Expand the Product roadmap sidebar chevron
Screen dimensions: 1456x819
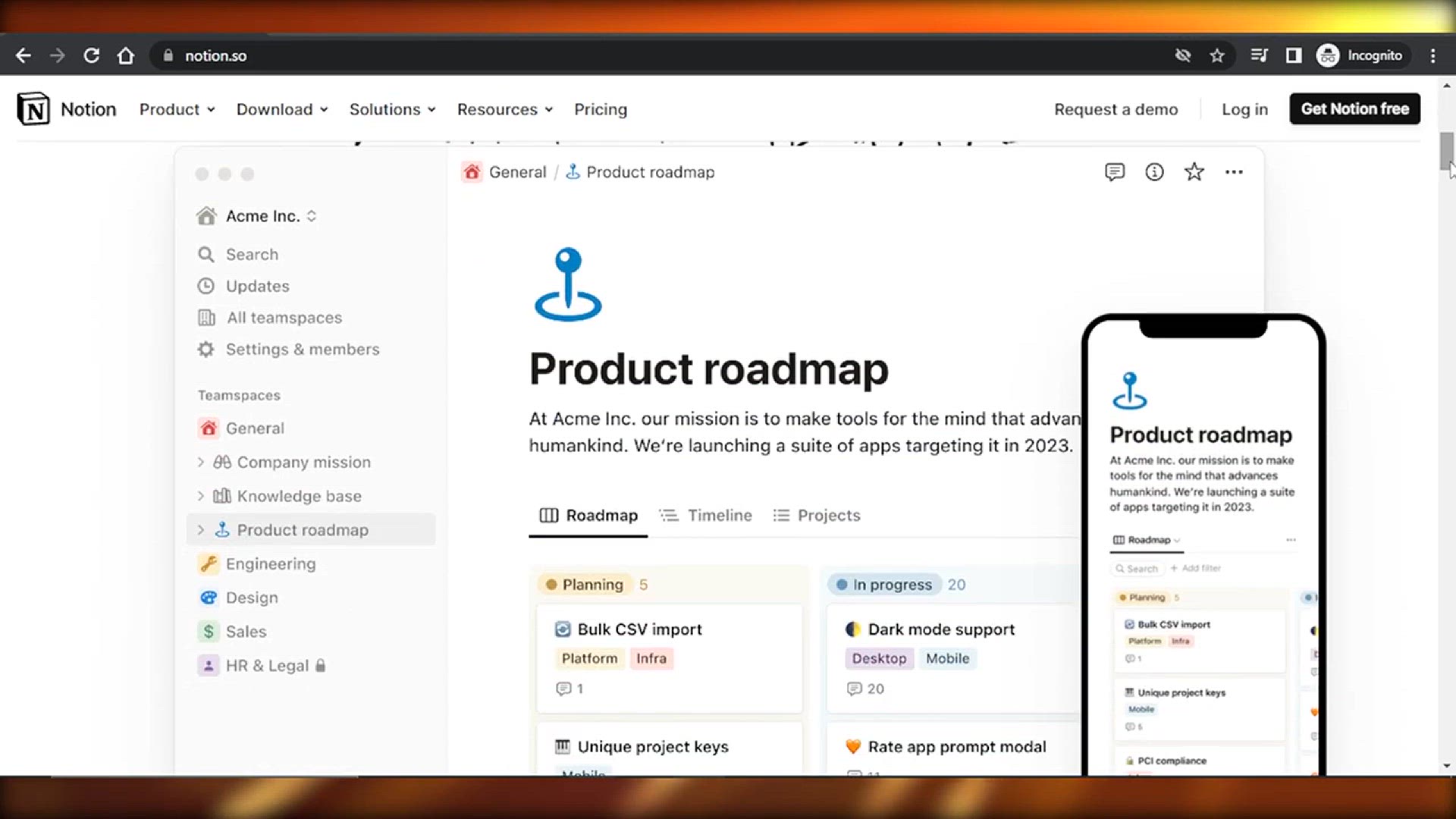[x=201, y=530]
